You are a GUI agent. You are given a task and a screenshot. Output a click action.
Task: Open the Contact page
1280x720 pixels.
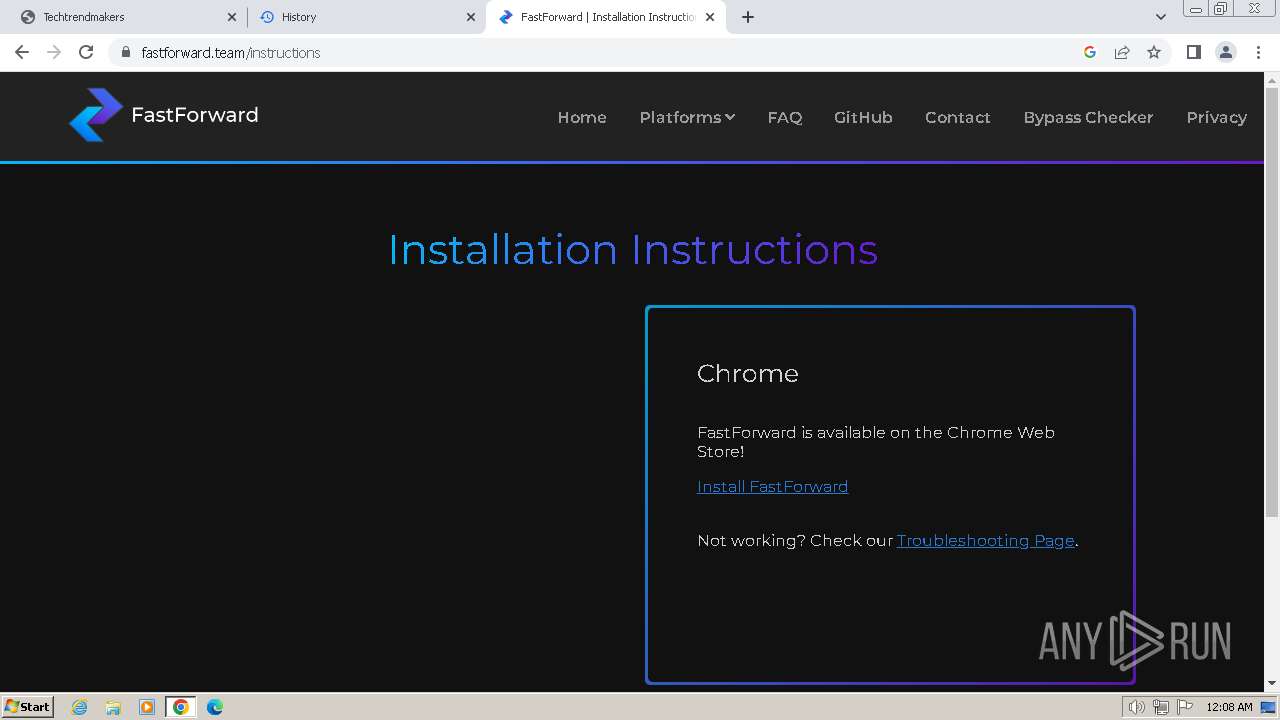point(958,117)
